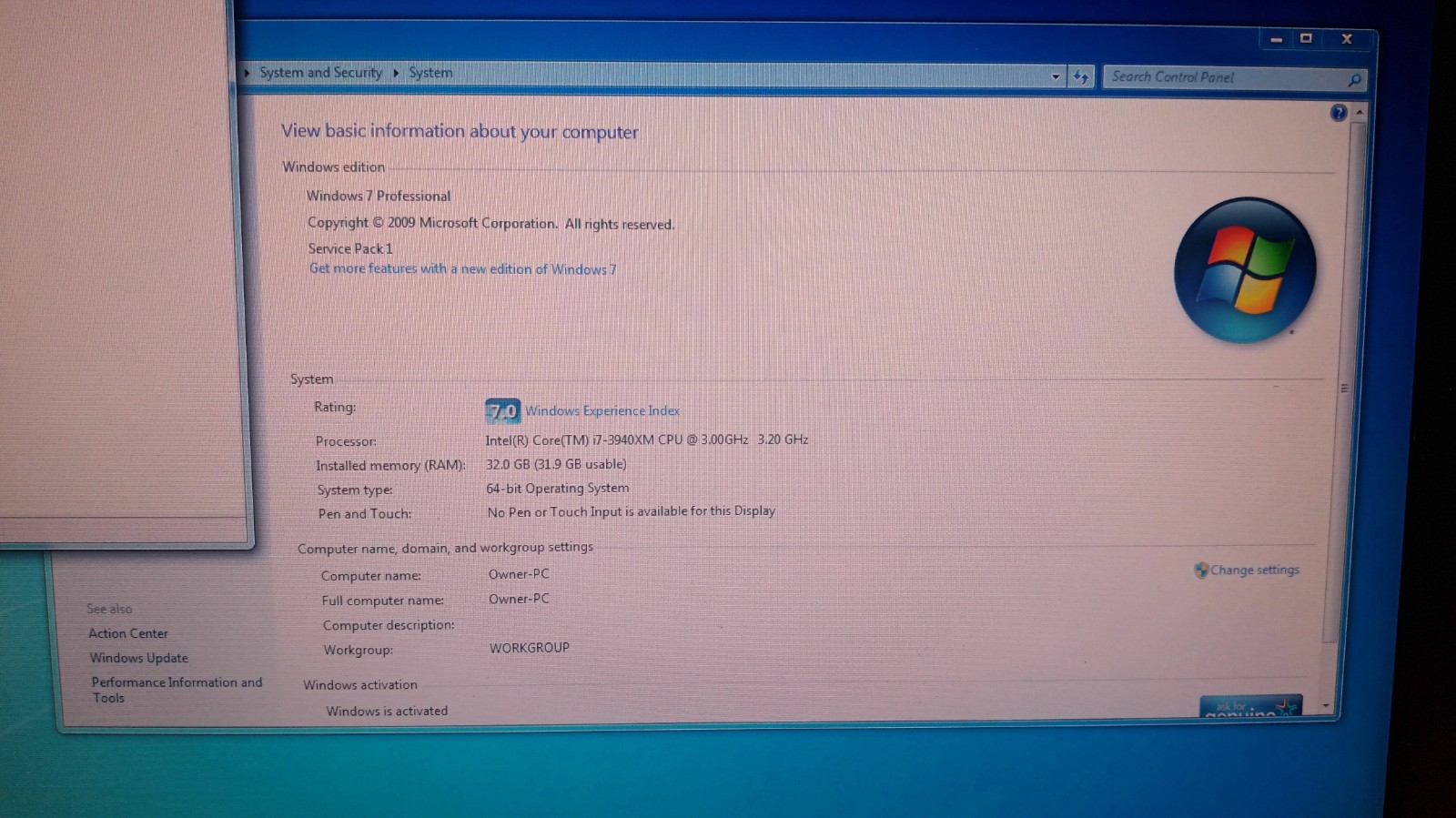Click the Windows 7 Professional text
Viewport: 1456px width, 818px height.
[x=379, y=196]
